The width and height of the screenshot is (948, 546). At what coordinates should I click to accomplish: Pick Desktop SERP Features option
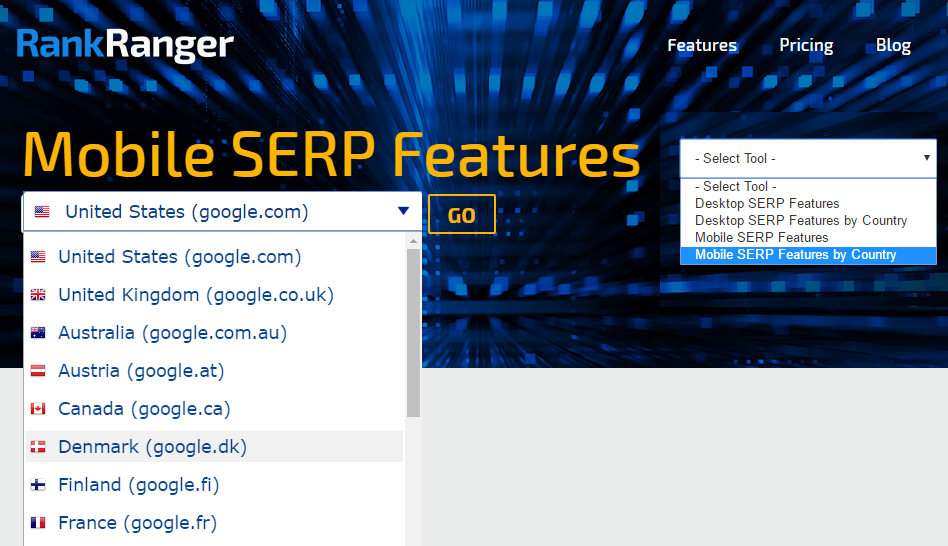coord(808,204)
